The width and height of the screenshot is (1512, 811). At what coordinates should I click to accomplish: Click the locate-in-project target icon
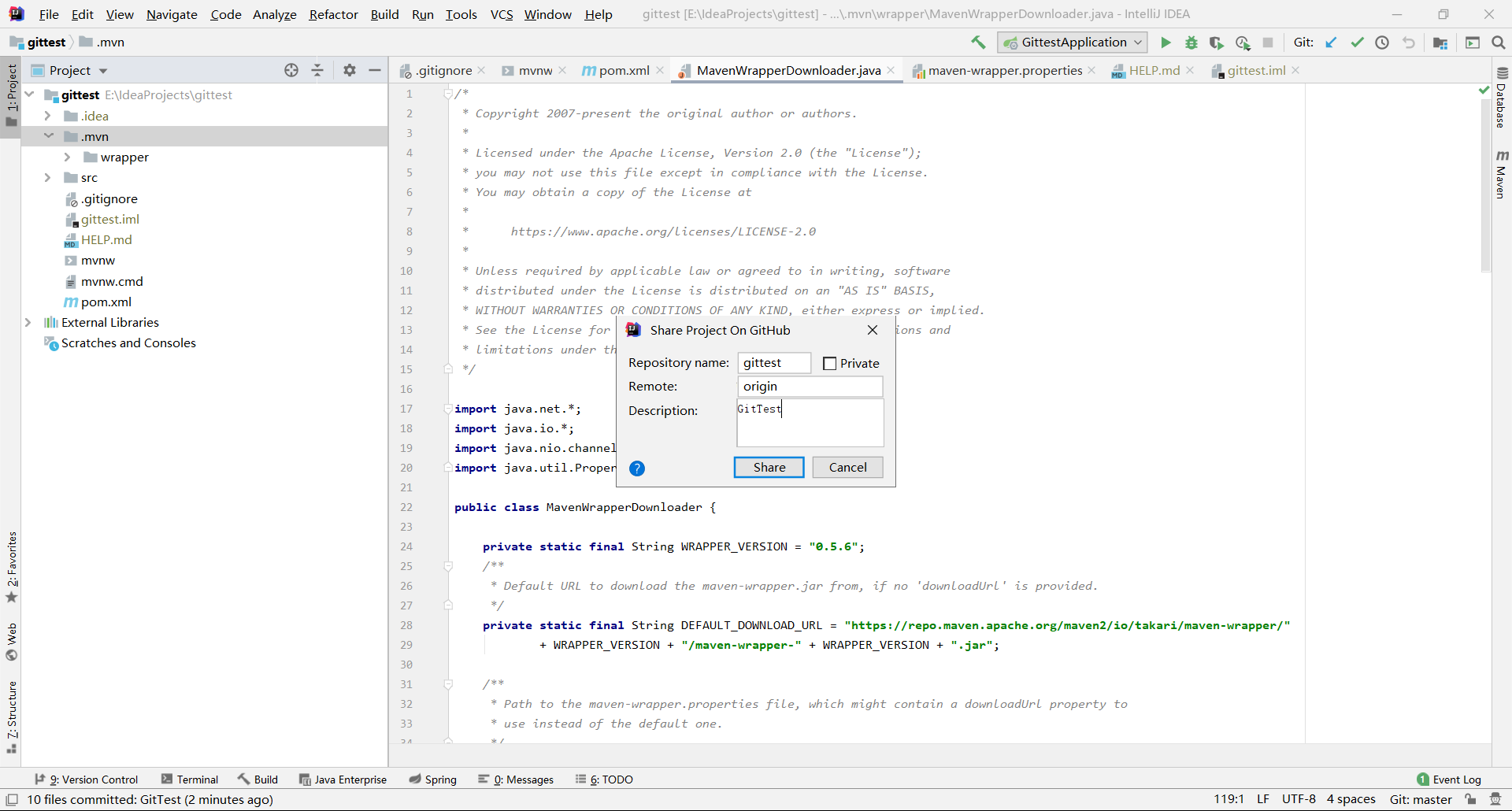coord(291,70)
